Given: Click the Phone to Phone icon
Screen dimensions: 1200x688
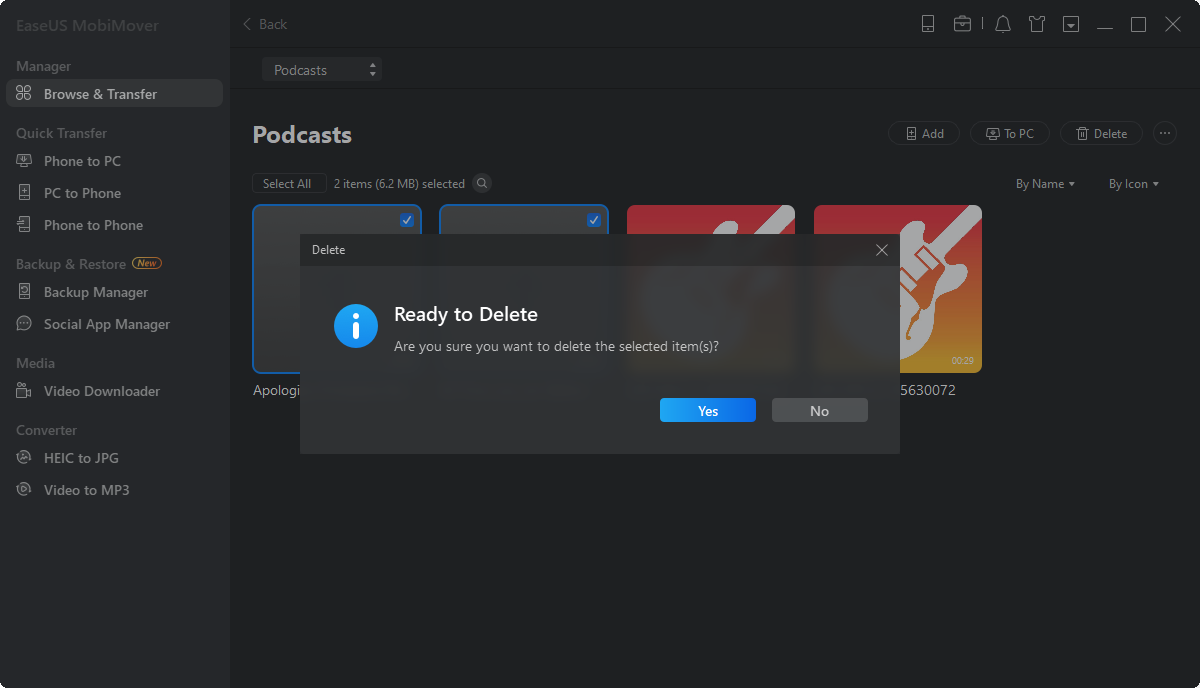Looking at the screenshot, I should click(24, 225).
